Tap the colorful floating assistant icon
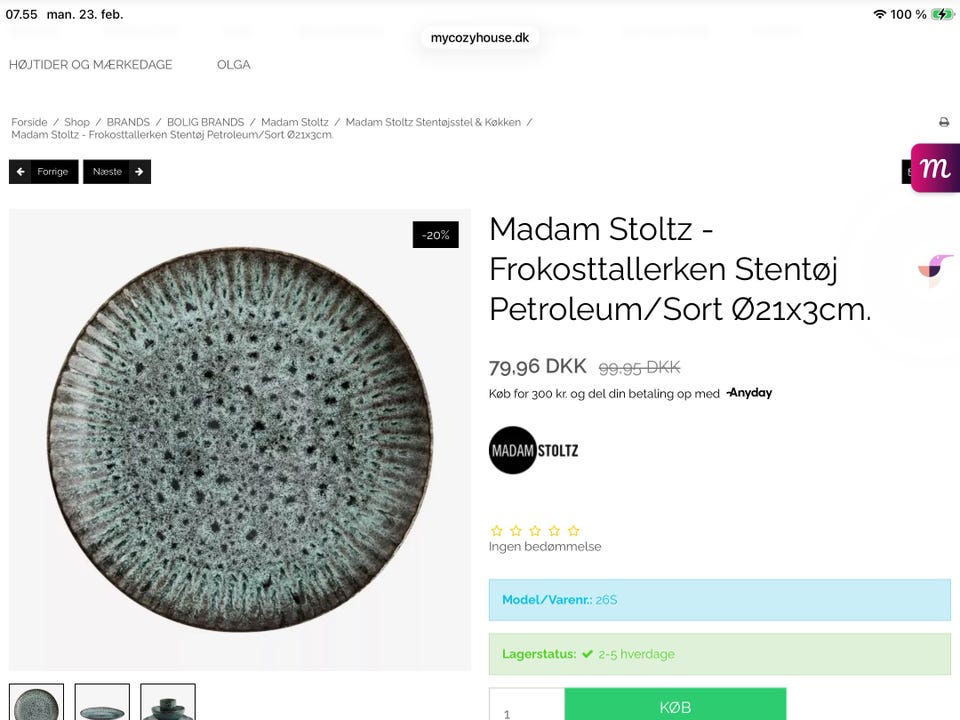The width and height of the screenshot is (960, 720). pos(934,270)
